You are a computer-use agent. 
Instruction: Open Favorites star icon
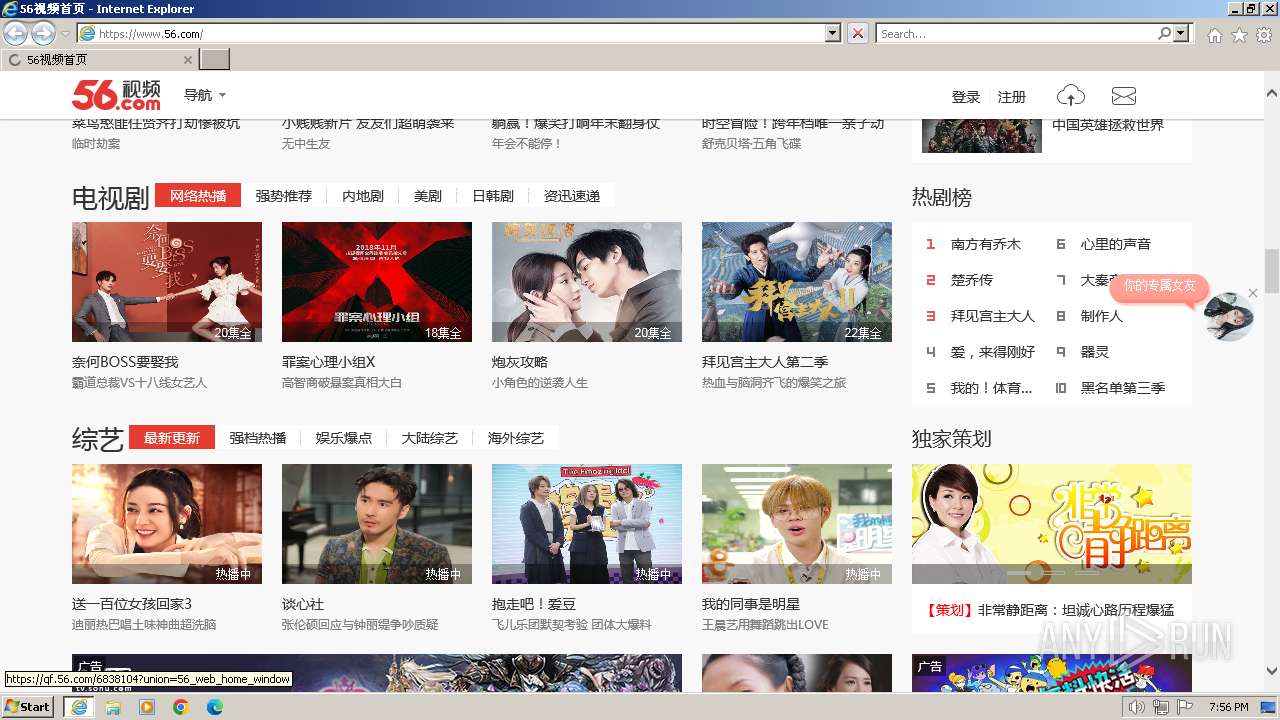coord(1239,35)
